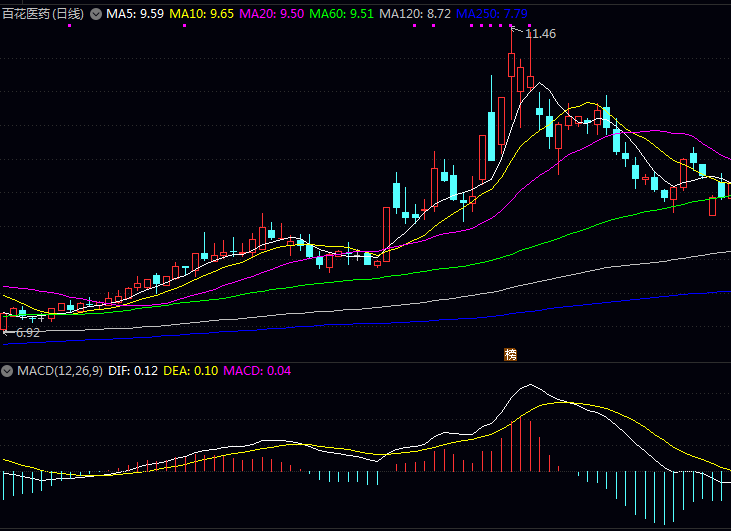
Task: Click the leftmost magenta event dot
Action: coord(69,26)
